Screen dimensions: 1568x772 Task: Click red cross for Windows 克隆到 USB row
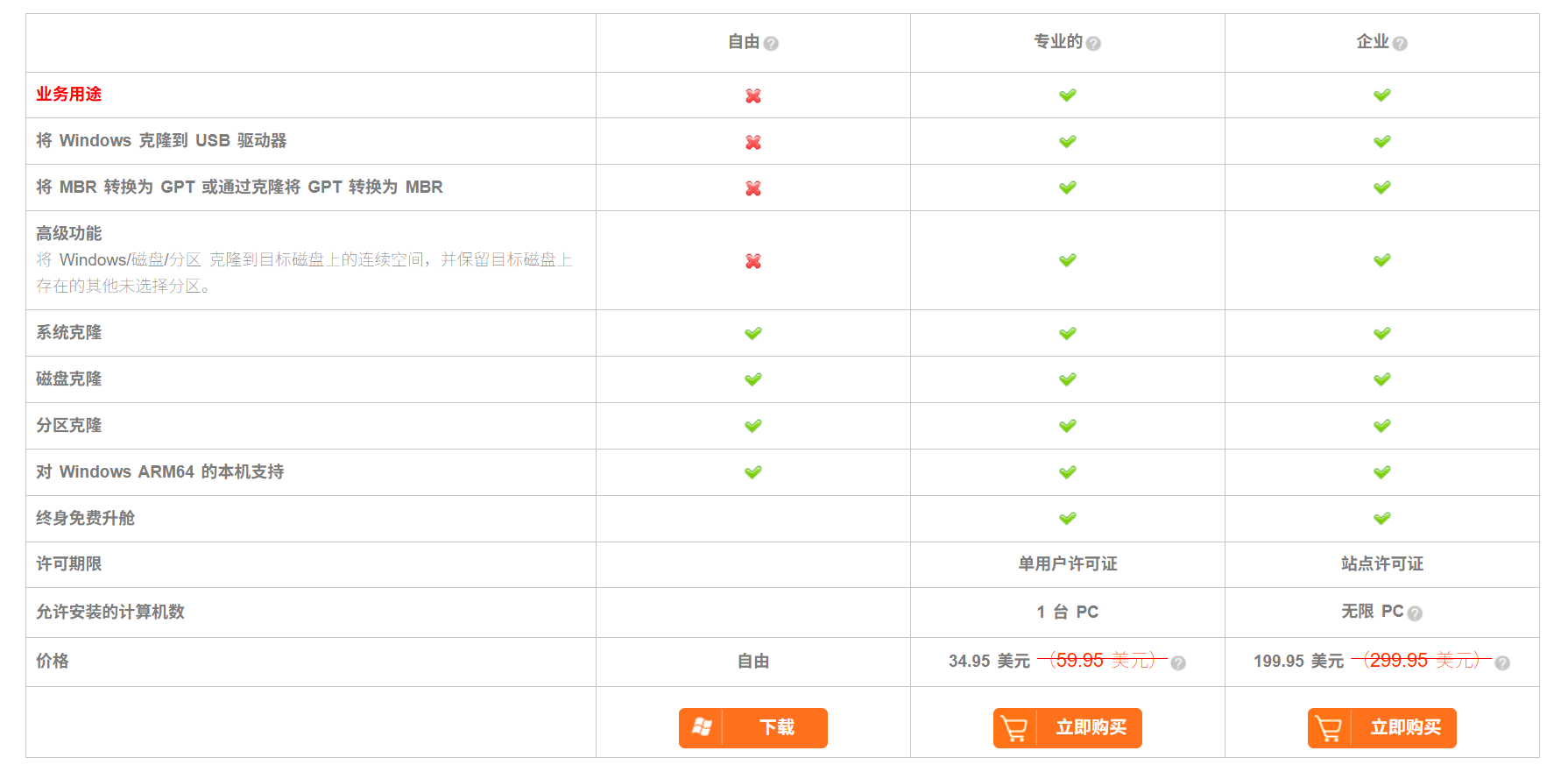point(753,142)
